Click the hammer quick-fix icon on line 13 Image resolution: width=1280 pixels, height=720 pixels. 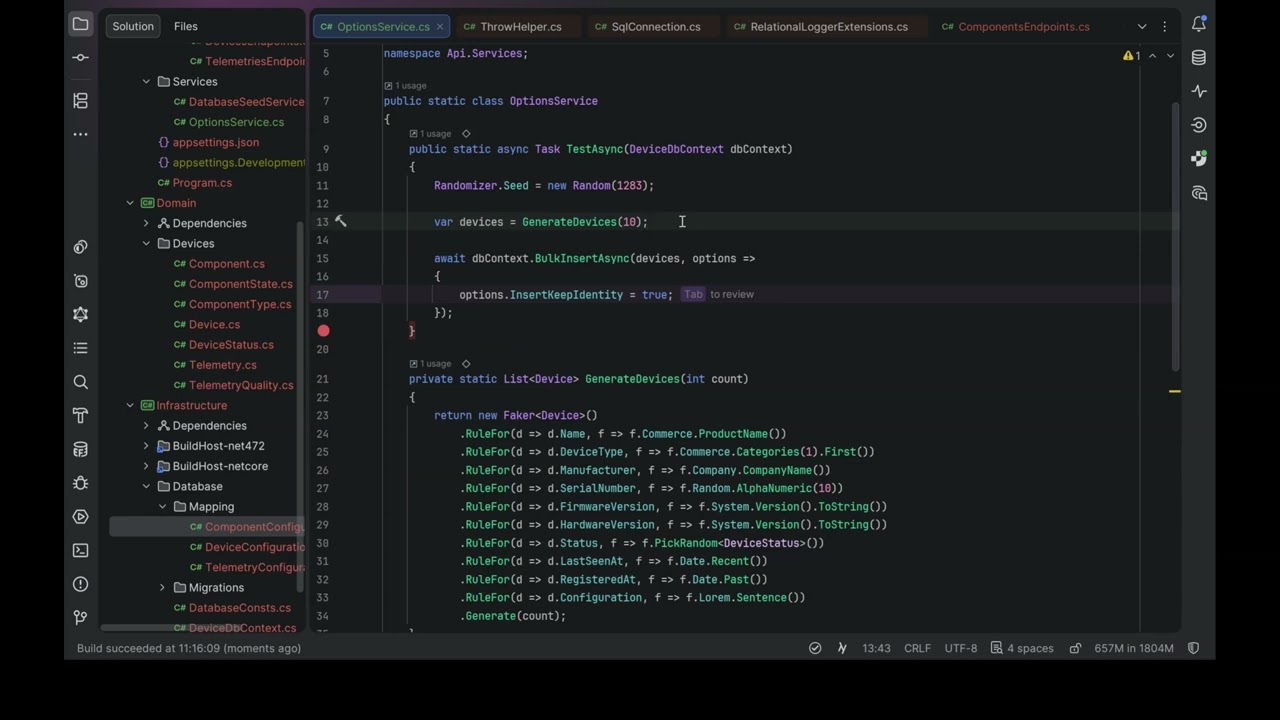coord(340,221)
